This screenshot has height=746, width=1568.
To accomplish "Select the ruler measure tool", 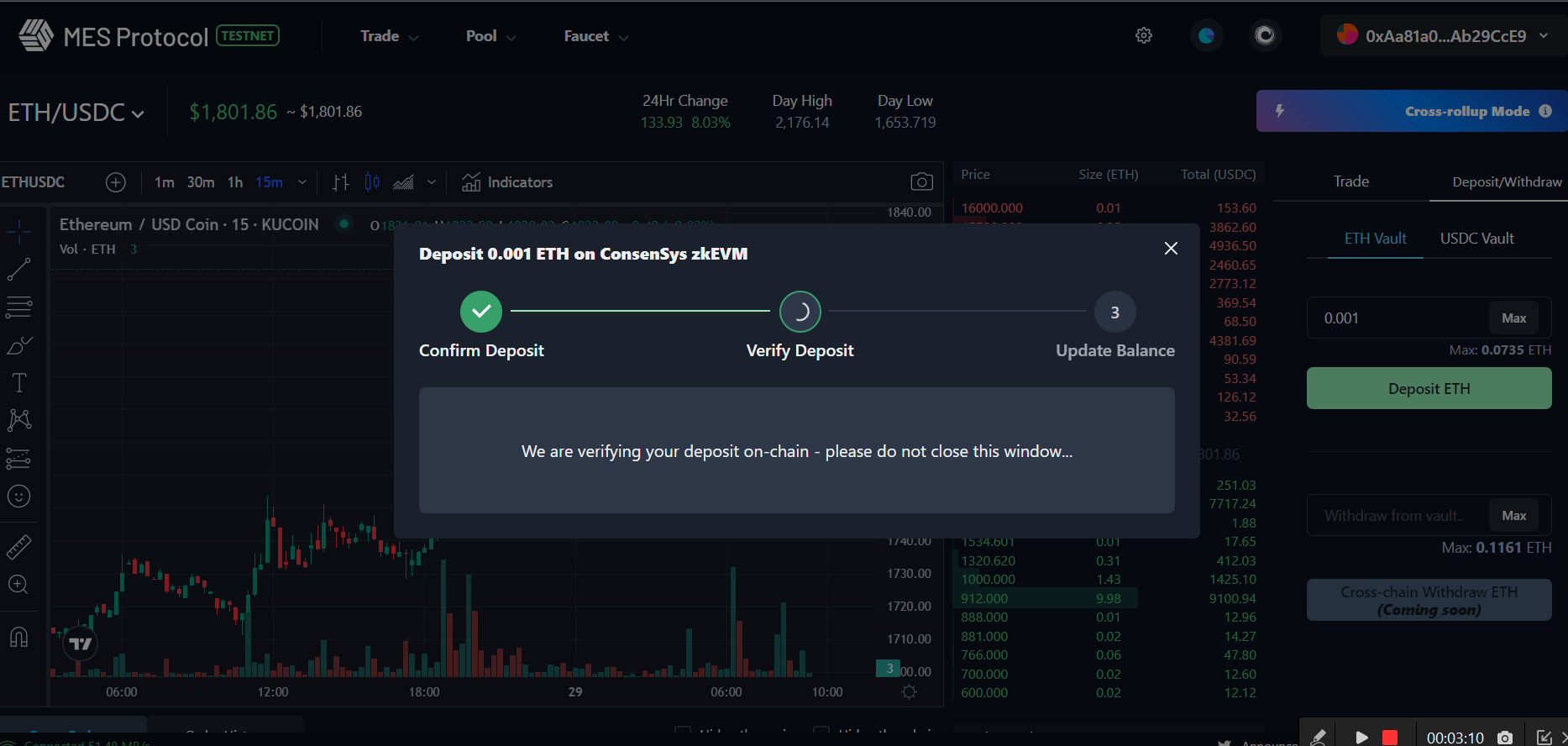I will coord(18,548).
